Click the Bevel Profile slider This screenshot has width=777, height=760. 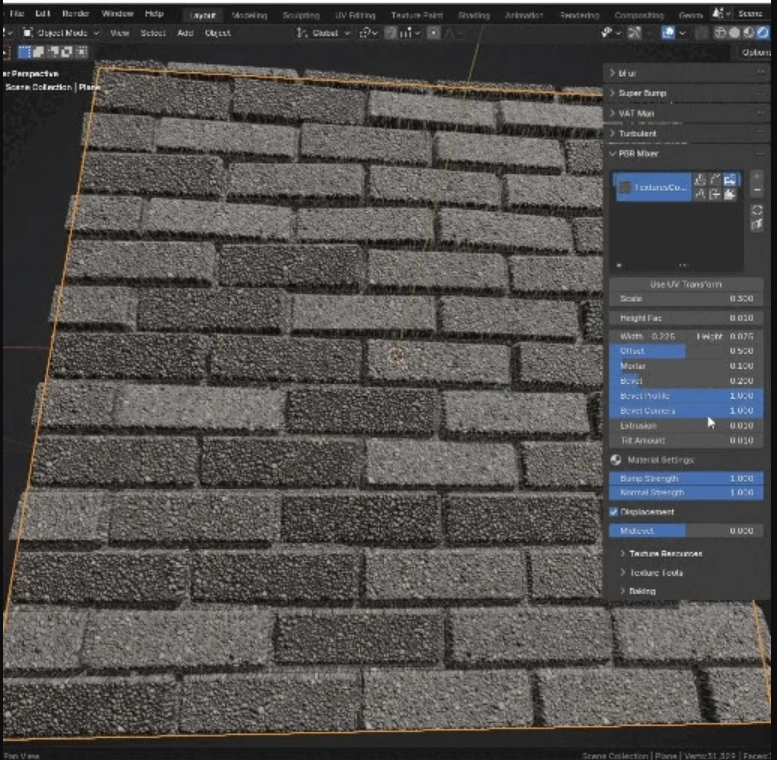685,396
